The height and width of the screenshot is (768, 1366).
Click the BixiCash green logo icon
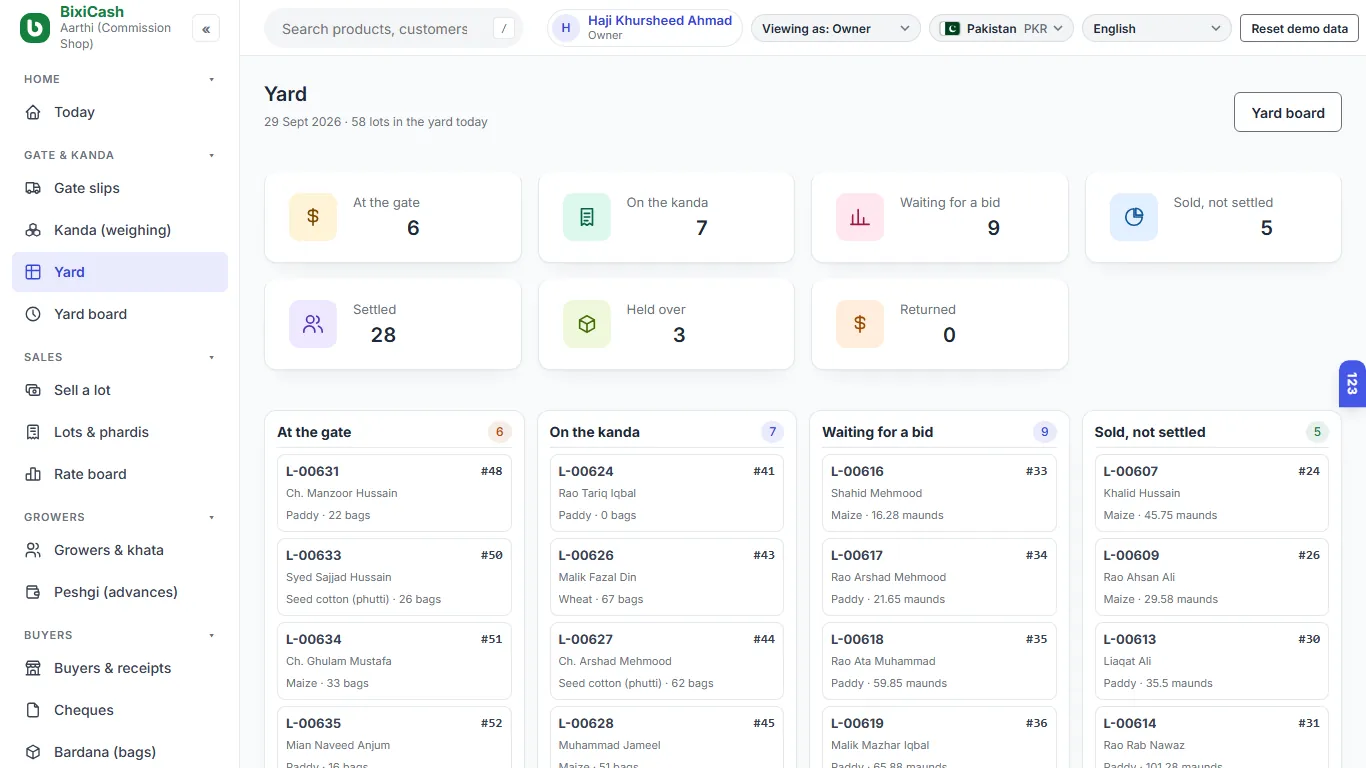pos(35,28)
